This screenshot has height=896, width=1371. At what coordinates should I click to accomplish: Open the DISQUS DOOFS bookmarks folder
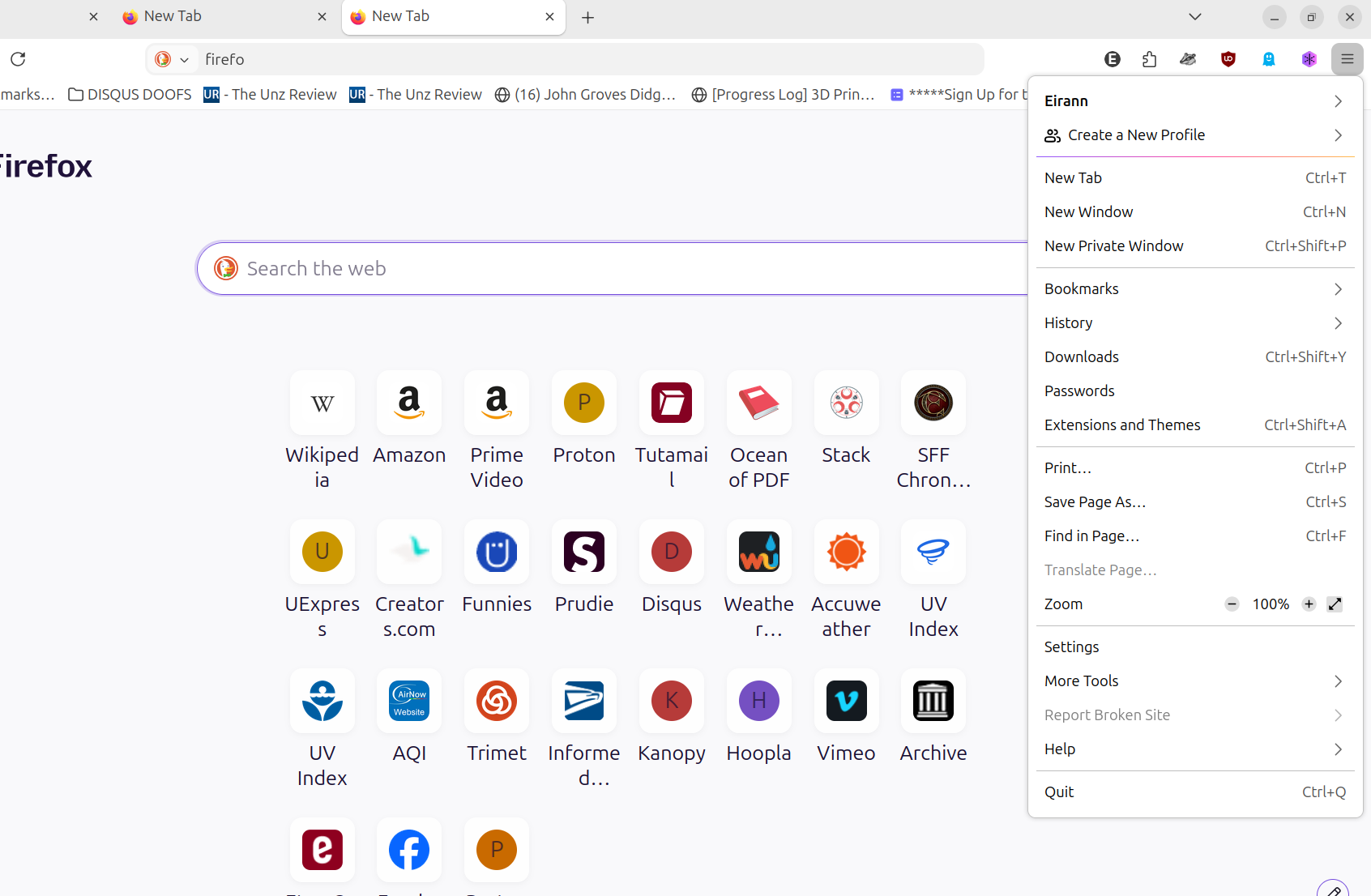click(x=130, y=95)
